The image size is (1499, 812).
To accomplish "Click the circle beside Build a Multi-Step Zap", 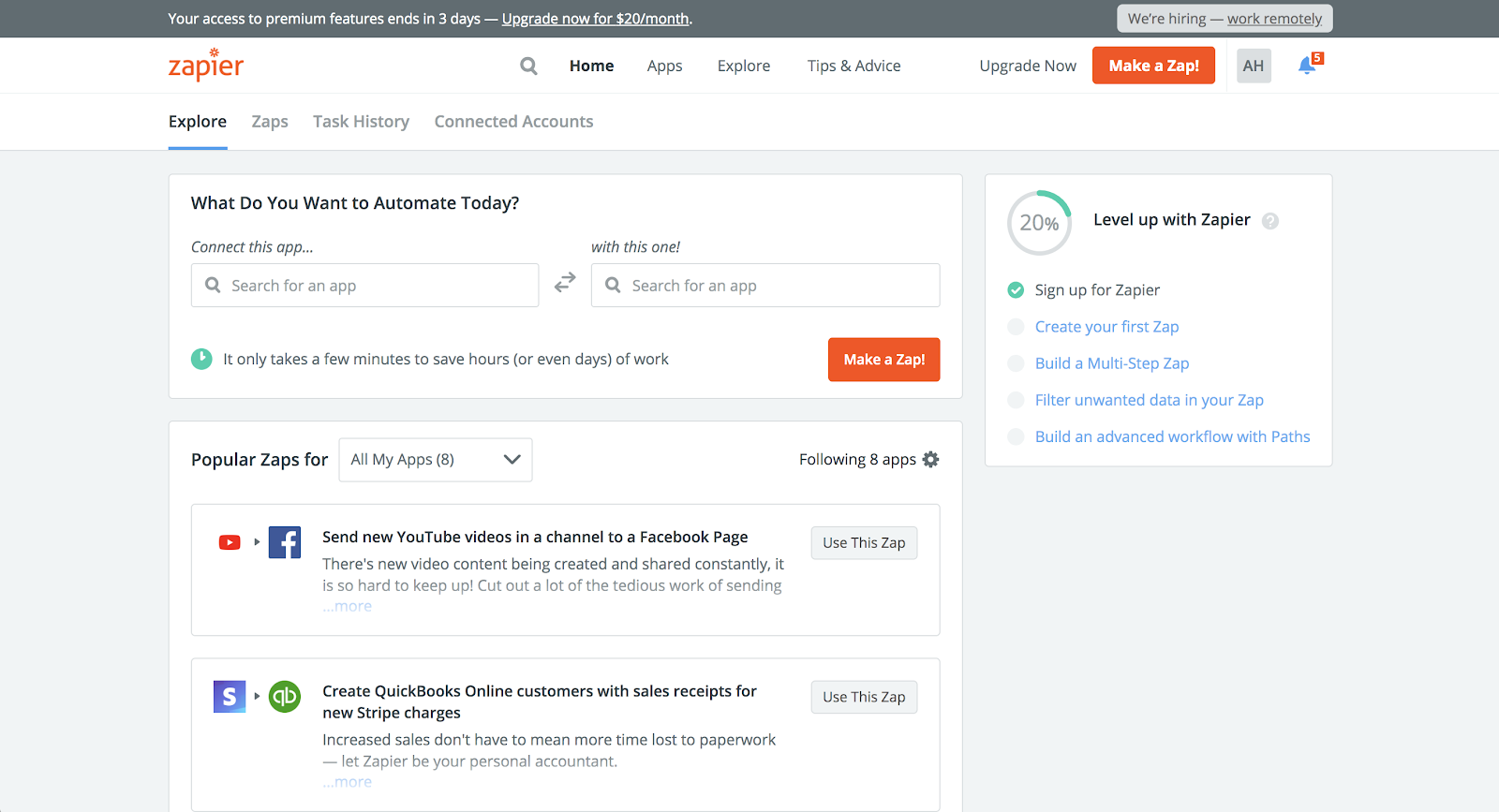I will tap(1016, 363).
